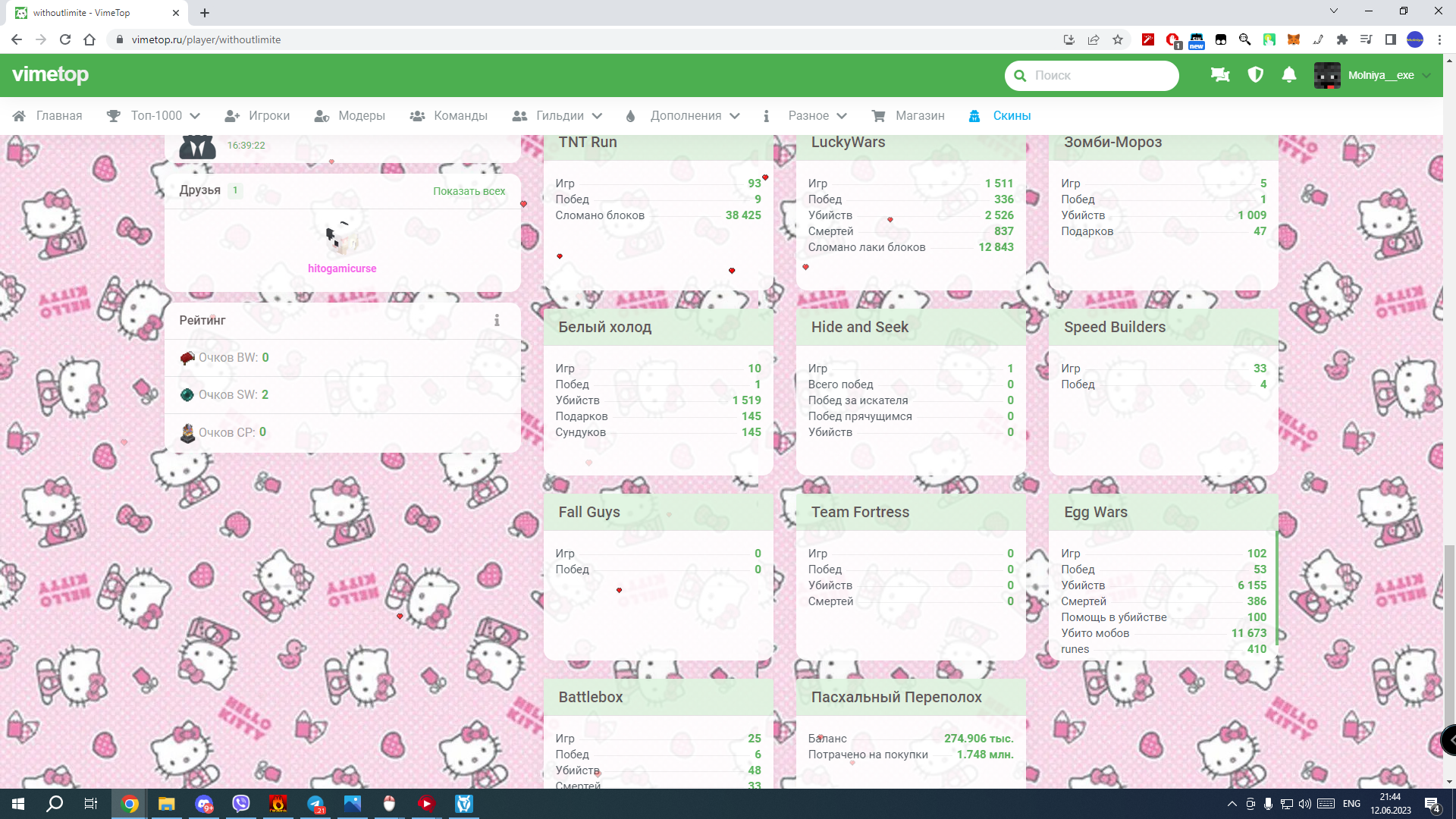Click the vimetop logo
1456x819 pixels.
click(51, 75)
